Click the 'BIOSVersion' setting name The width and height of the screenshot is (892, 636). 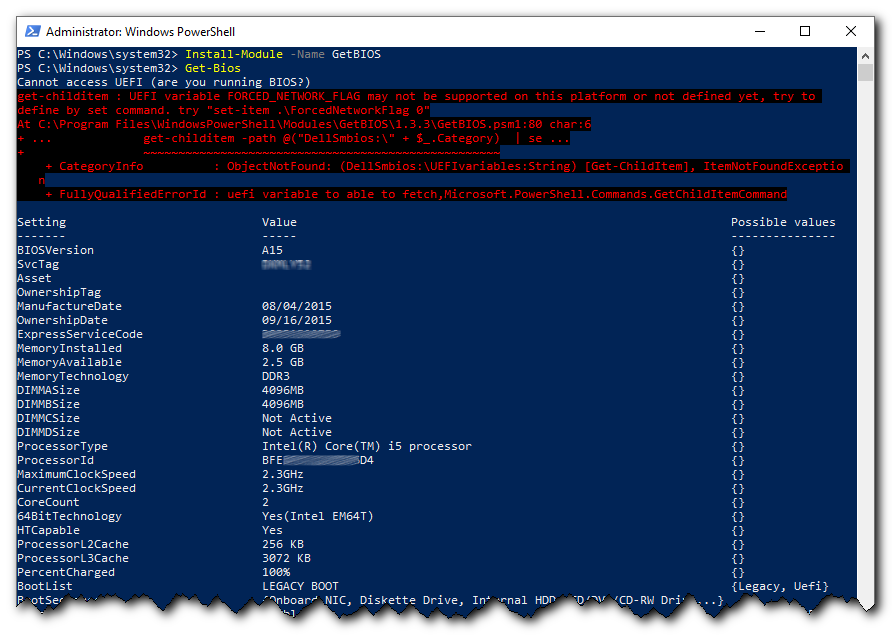(x=55, y=250)
